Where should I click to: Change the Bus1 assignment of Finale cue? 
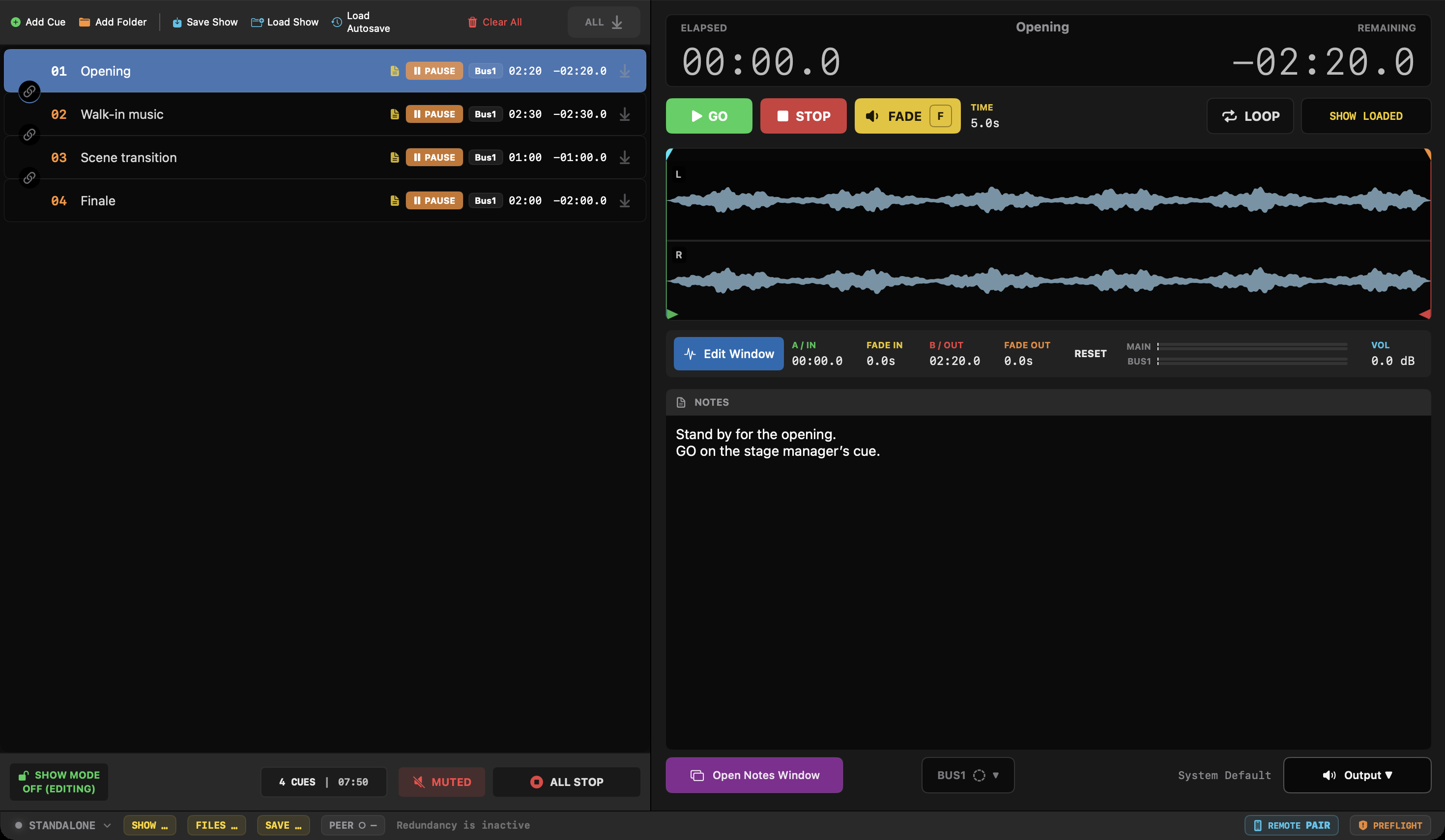pos(485,200)
